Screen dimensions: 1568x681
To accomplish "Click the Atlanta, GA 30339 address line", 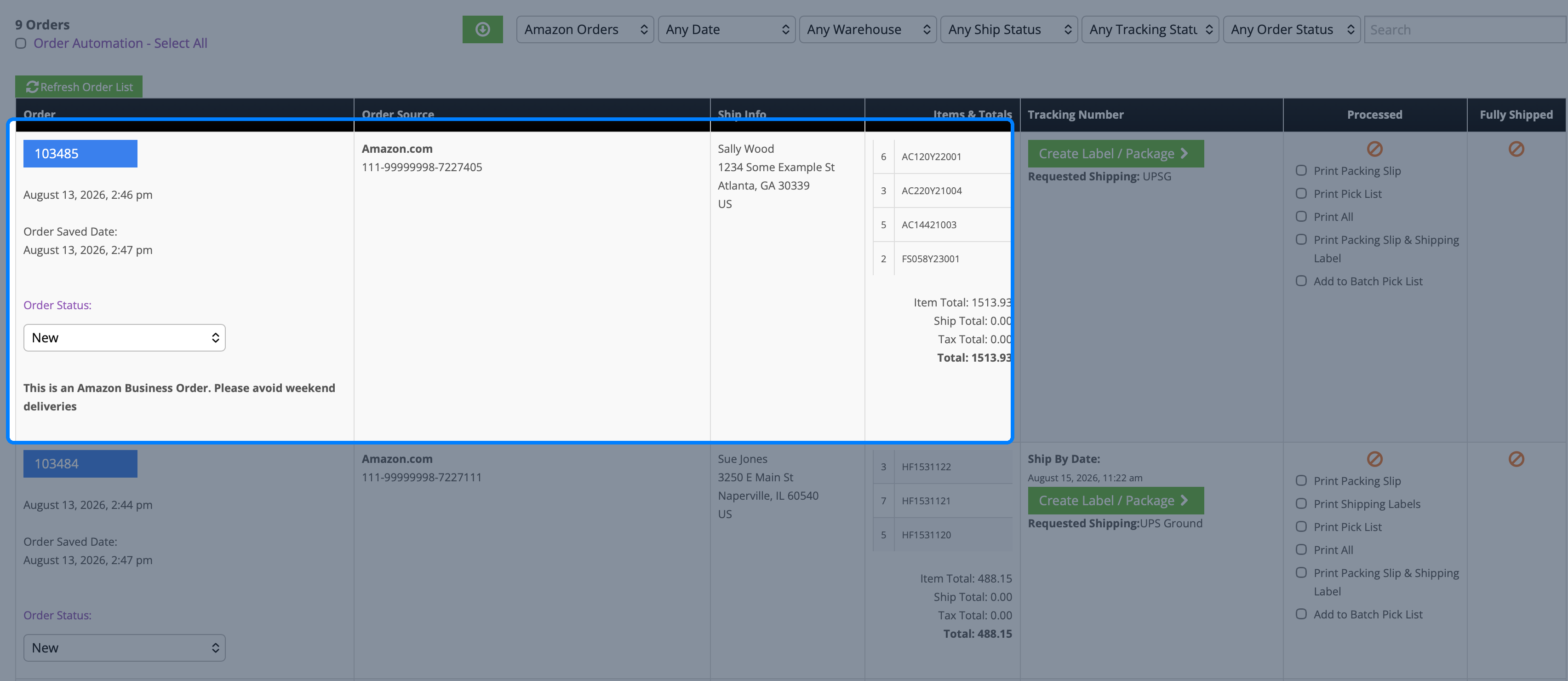I will [763, 185].
